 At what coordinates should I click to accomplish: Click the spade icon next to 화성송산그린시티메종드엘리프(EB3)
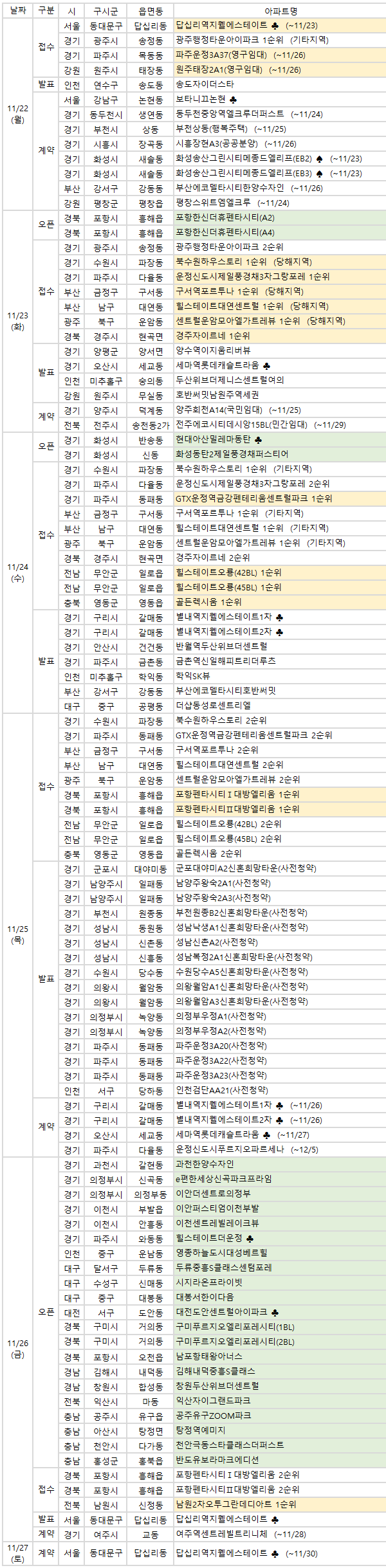pos(320,174)
